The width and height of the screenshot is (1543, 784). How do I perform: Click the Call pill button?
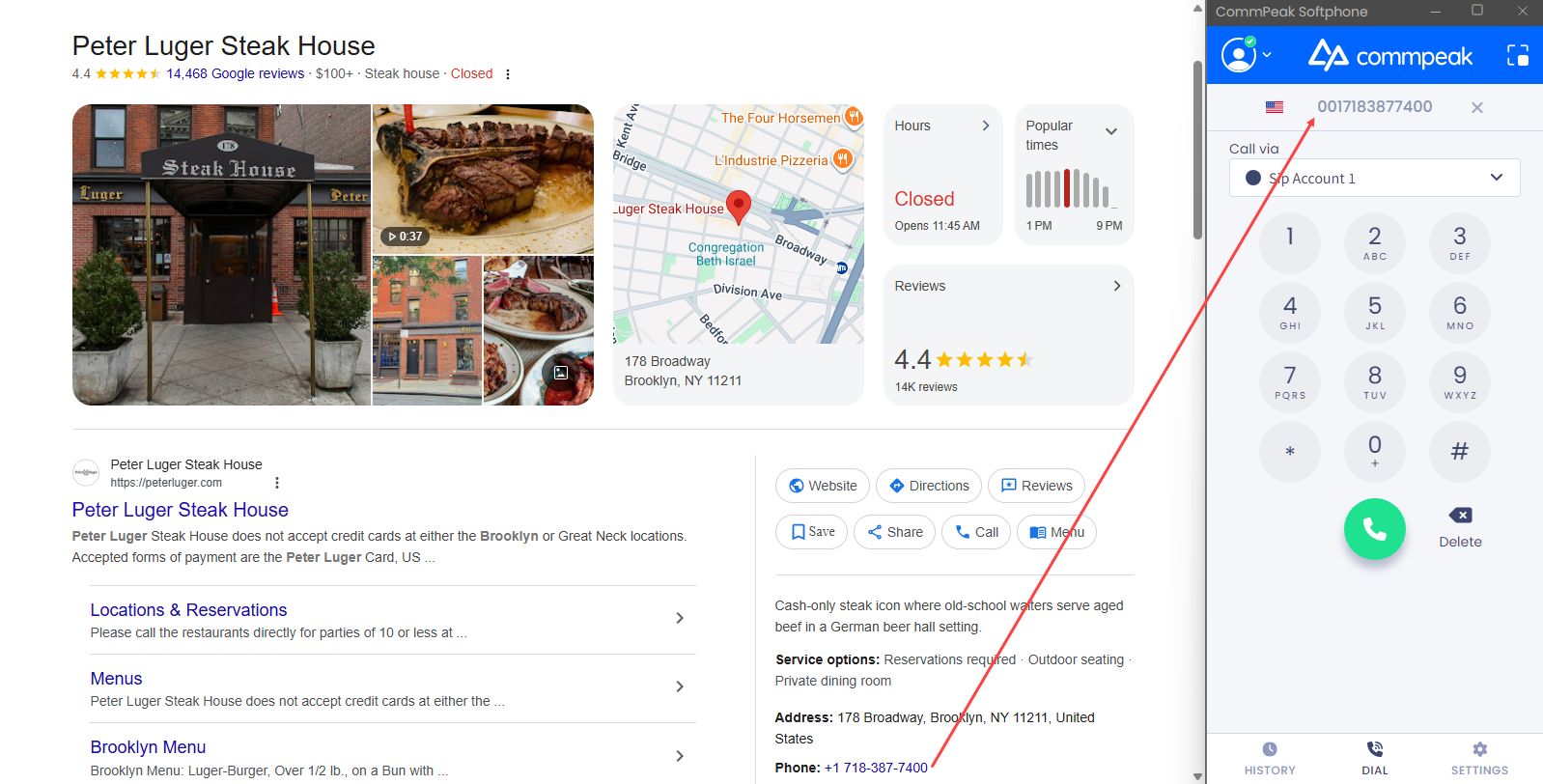click(x=976, y=532)
